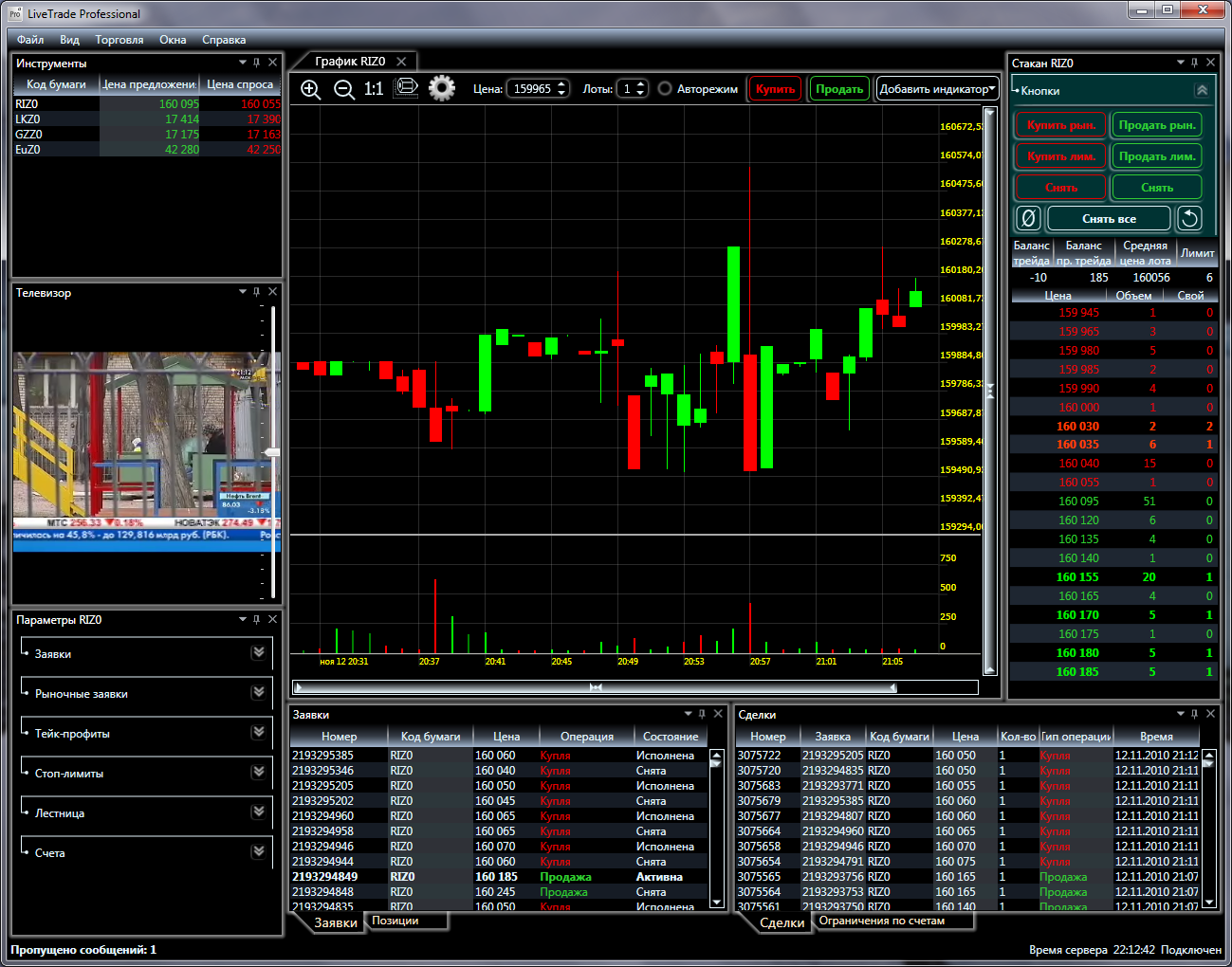Open the Файл menu

coord(30,40)
